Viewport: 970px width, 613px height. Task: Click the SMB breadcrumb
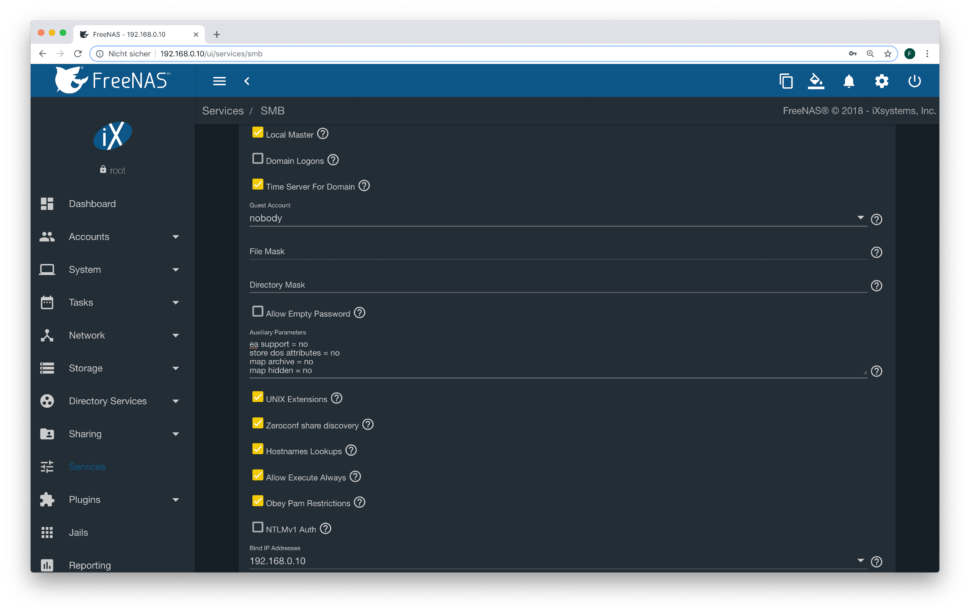coord(272,111)
